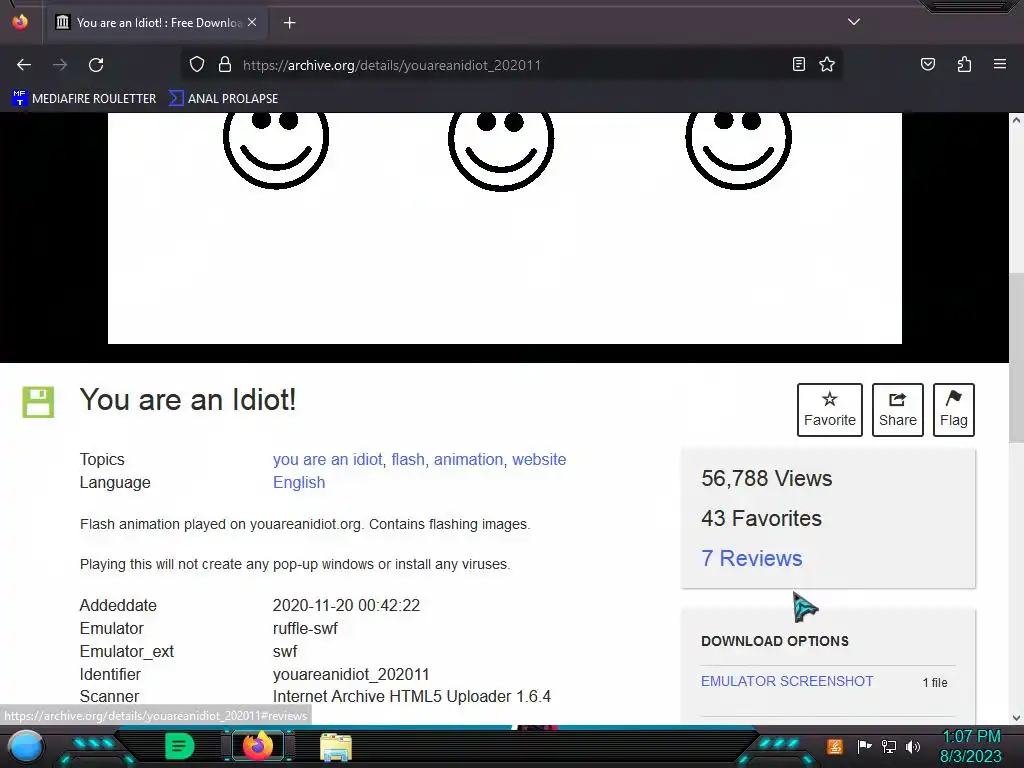Open the ANAL PROLAPSE bookmark
The height and width of the screenshot is (768, 1024).
click(x=223, y=99)
